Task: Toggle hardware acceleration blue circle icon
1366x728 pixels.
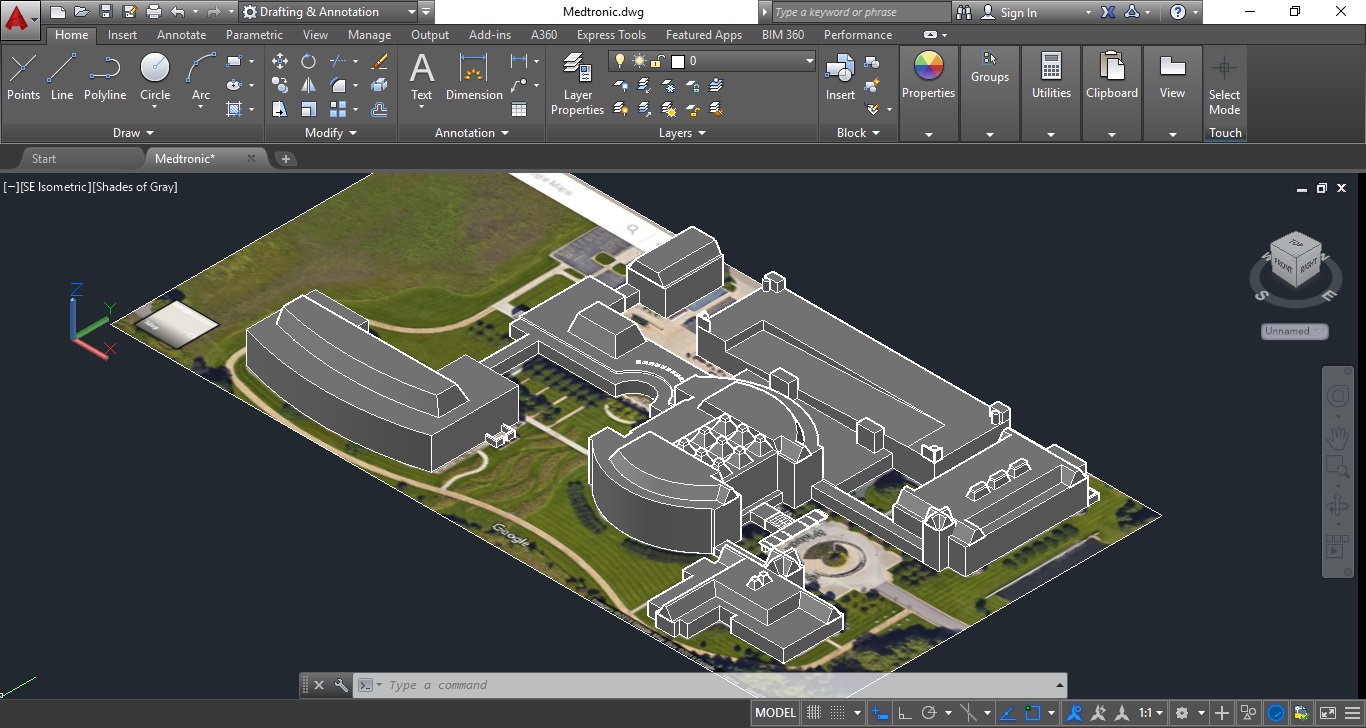Action: pyautogui.click(x=1276, y=713)
